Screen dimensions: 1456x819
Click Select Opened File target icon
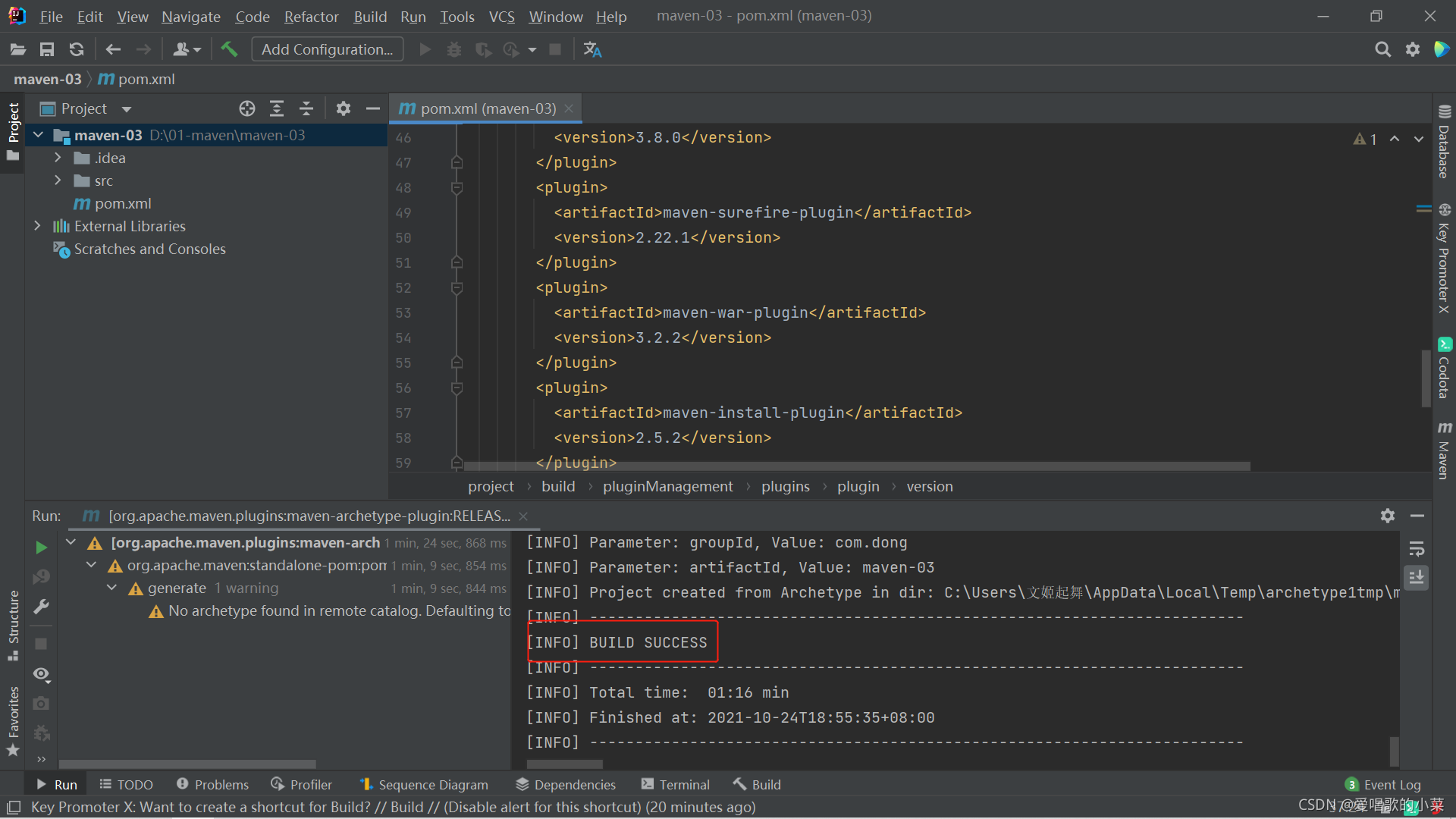tap(247, 108)
